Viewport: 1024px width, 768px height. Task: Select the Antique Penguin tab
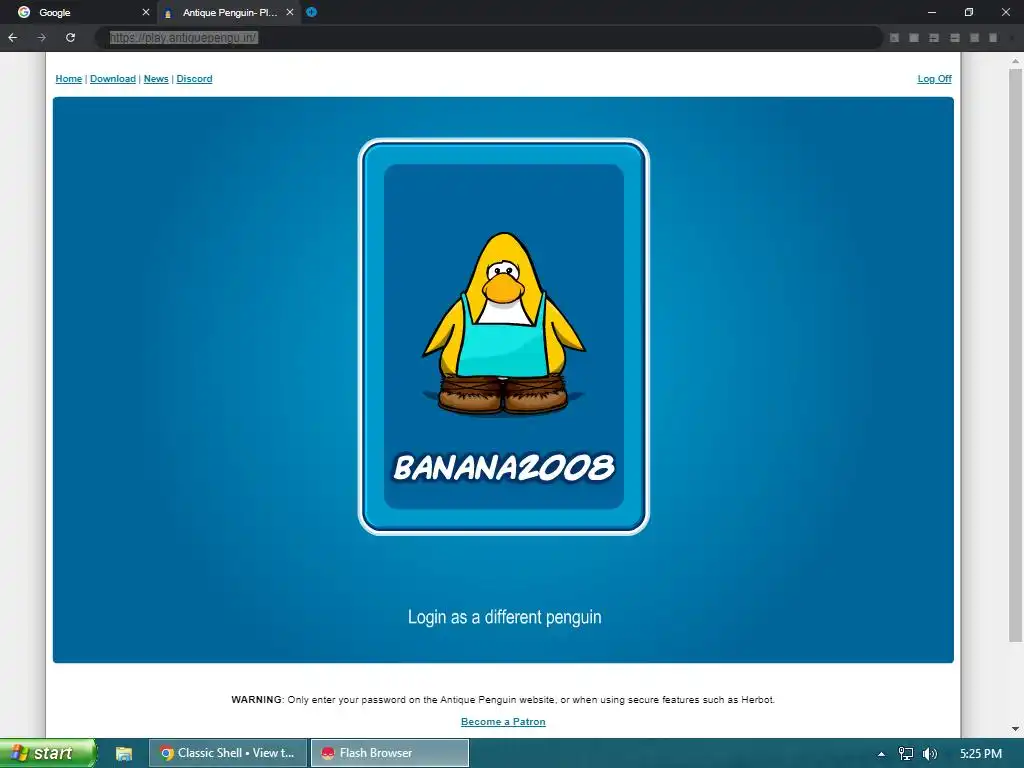point(229,12)
